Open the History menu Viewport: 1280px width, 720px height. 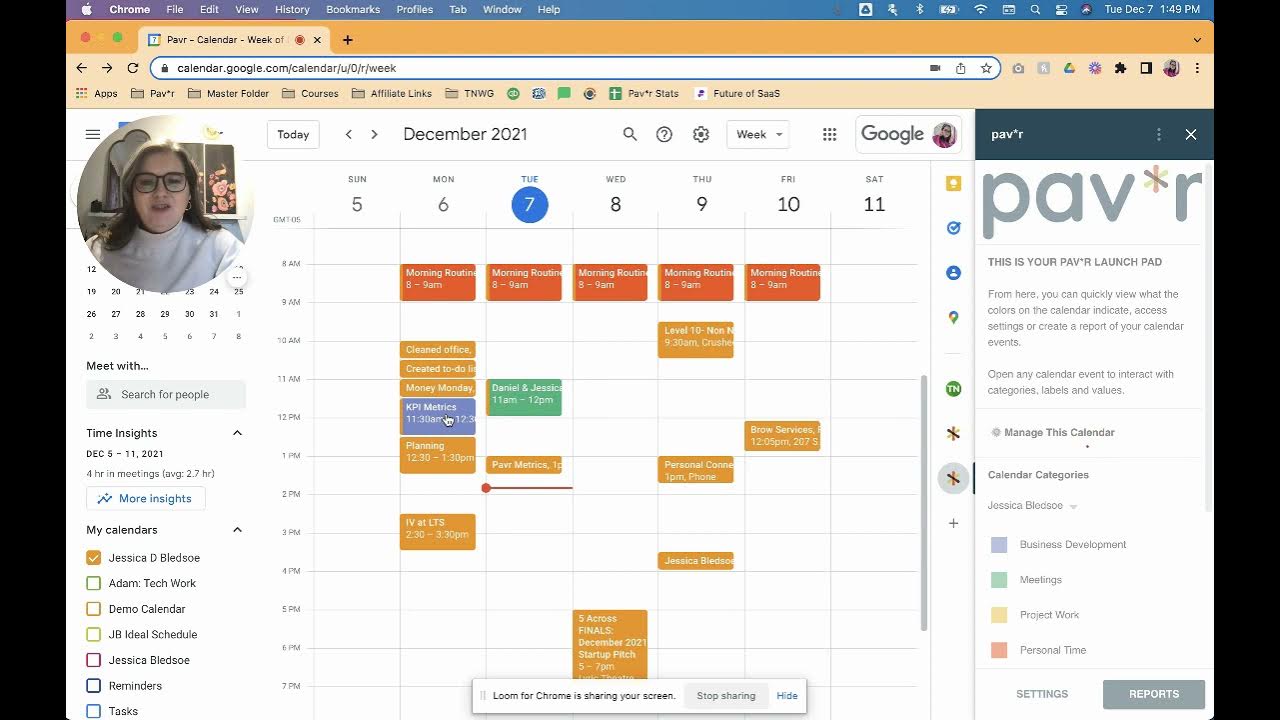pos(292,9)
